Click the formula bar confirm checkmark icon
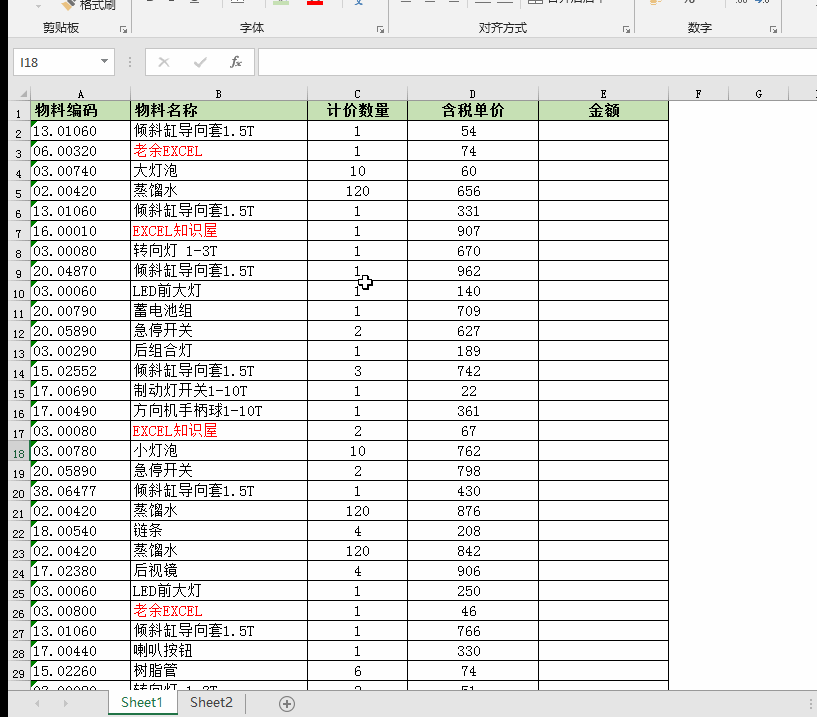This screenshot has height=717, width=817. (200, 63)
